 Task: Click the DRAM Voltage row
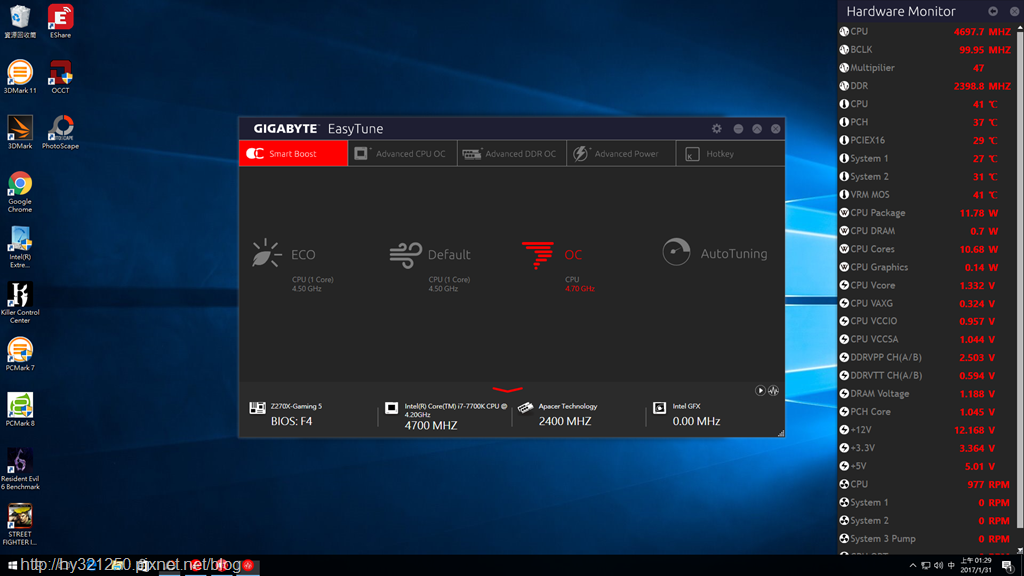(926, 394)
